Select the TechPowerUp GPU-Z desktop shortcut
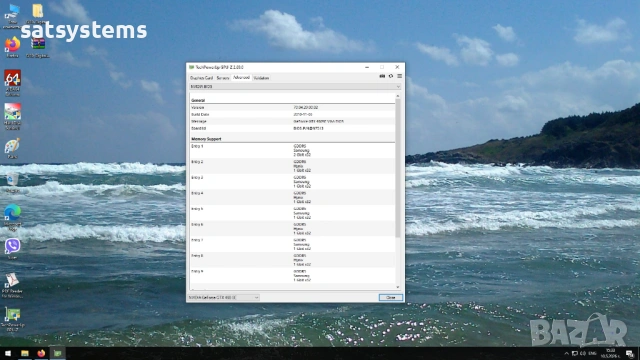Image resolution: width=640 pixels, height=360 pixels. [x=13, y=320]
